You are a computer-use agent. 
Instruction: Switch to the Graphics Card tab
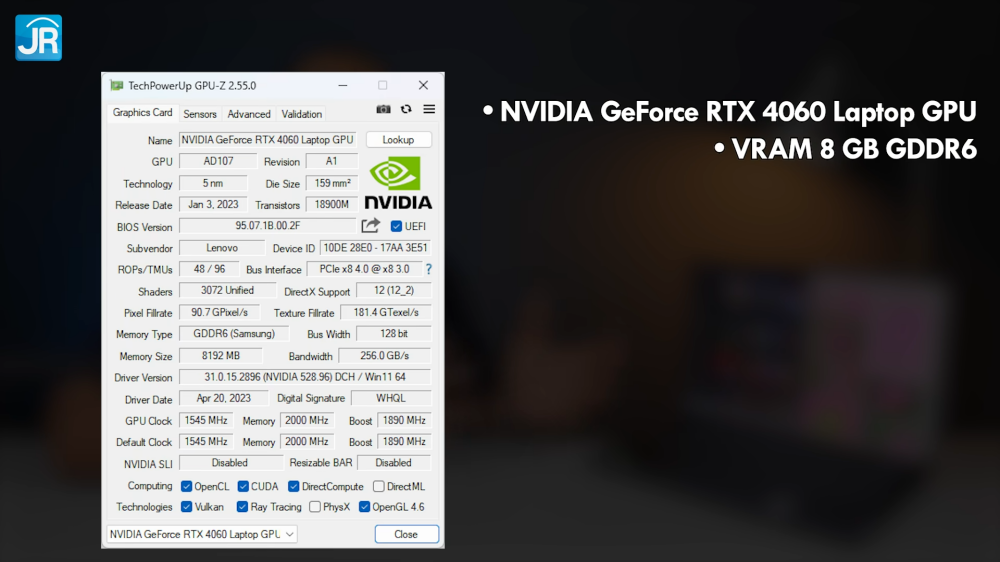[x=142, y=112]
